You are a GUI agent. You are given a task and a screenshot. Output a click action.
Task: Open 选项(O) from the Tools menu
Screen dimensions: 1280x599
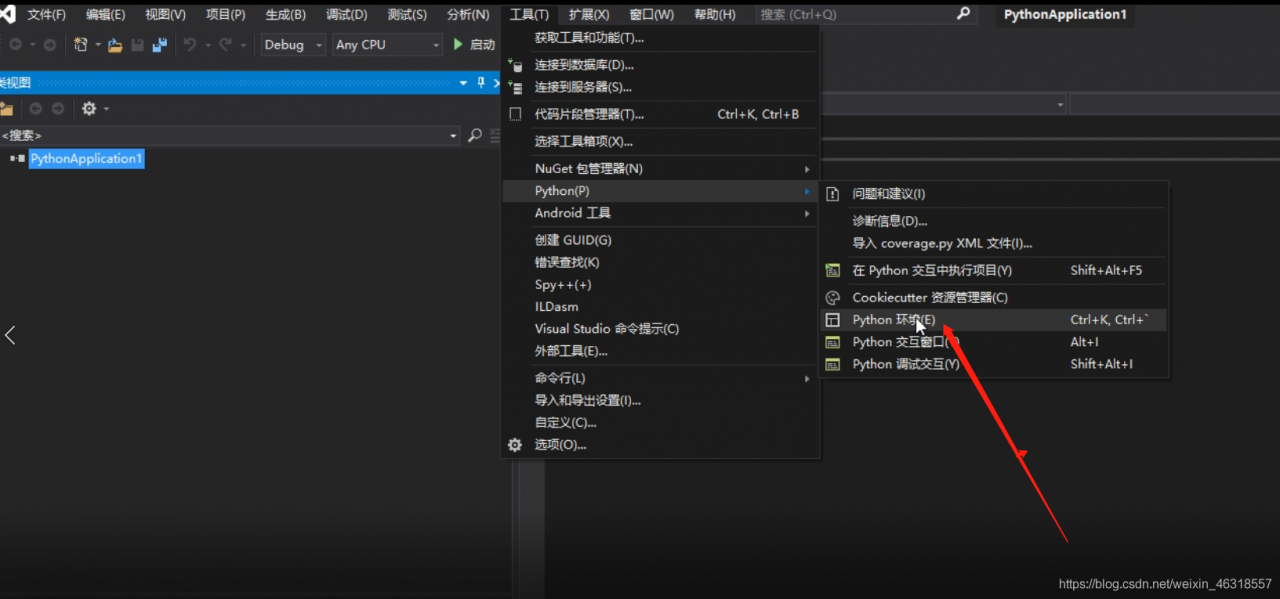point(561,444)
